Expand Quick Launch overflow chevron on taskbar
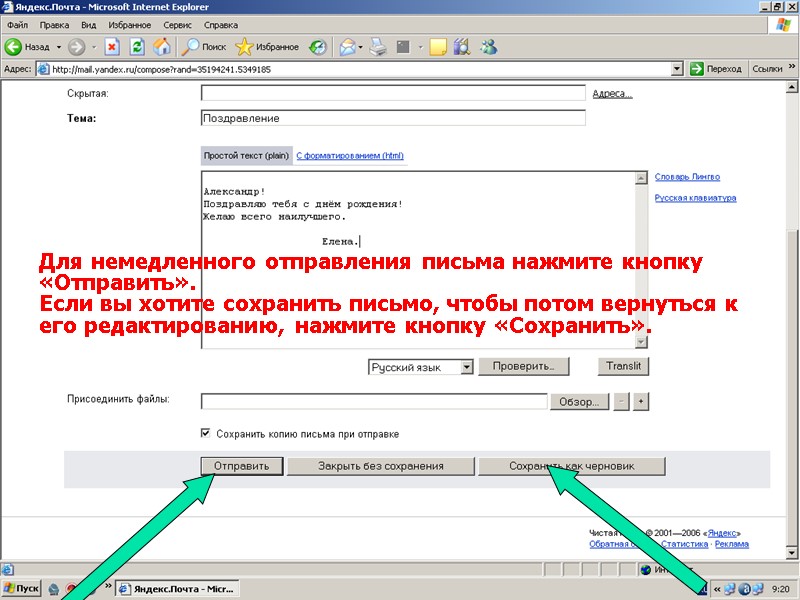Image resolution: width=800 pixels, height=600 pixels. click(108, 585)
